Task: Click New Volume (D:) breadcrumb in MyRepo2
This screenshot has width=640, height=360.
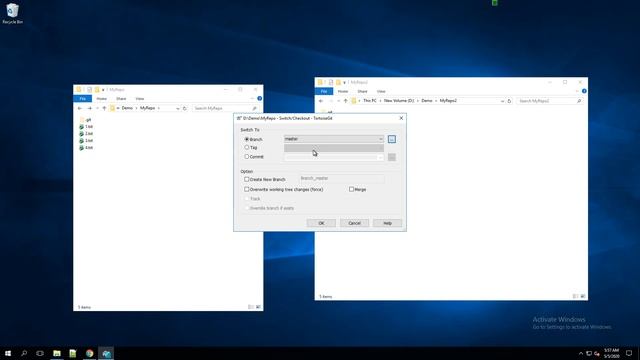Action: (x=399, y=100)
